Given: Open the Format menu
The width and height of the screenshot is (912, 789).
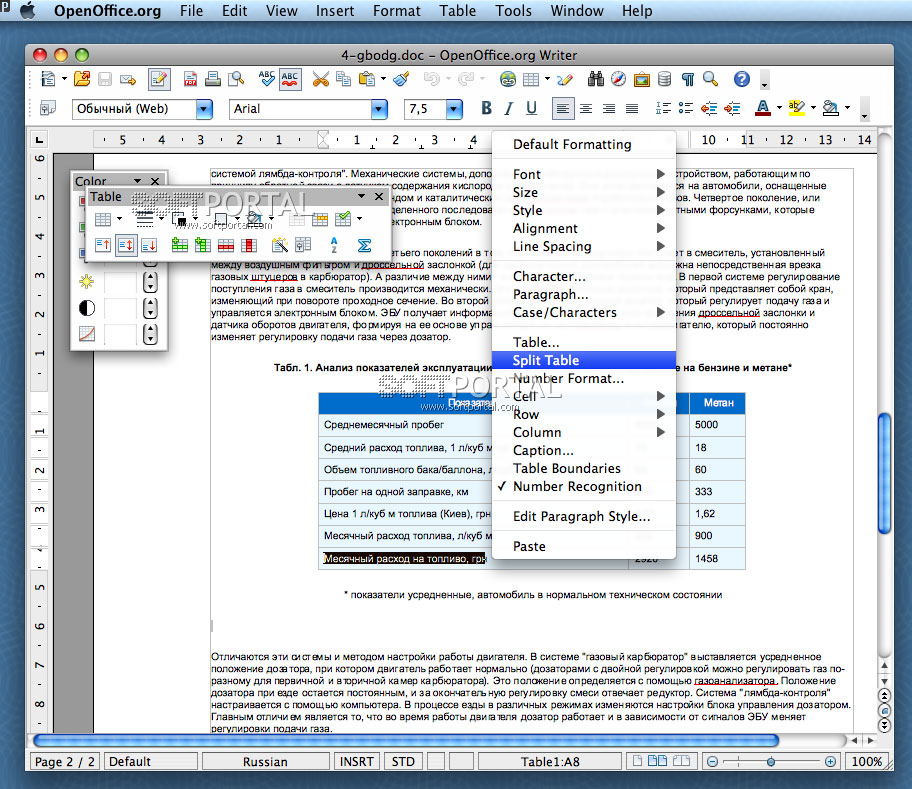Looking at the screenshot, I should [x=396, y=10].
